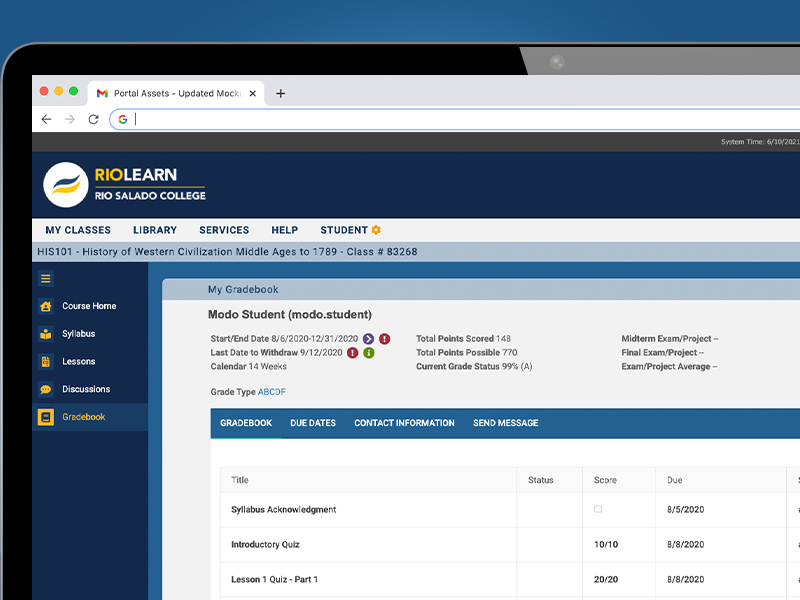
Task: Click green info icon beside withdraw date
Action: point(369,353)
